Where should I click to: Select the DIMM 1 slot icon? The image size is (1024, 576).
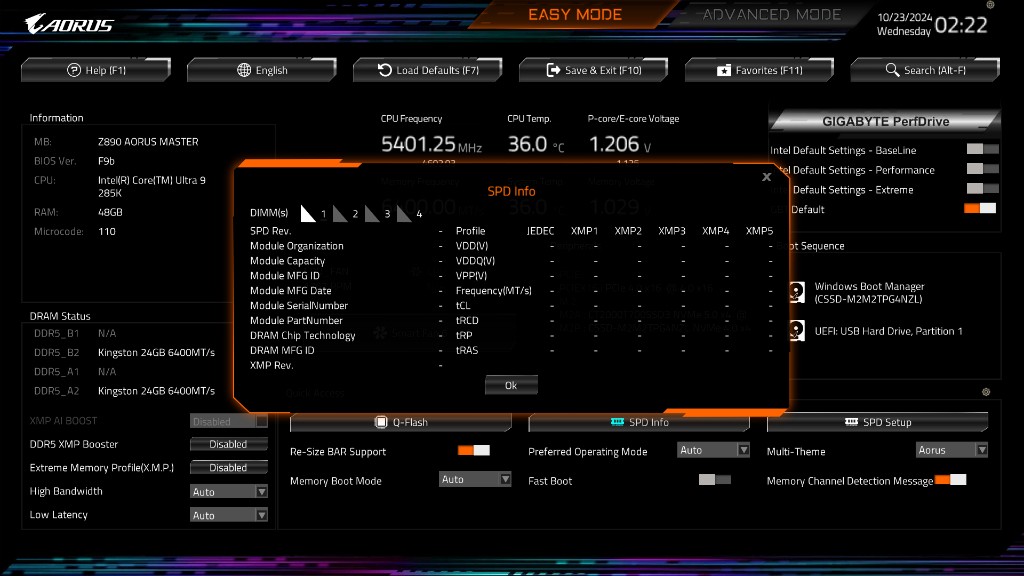tap(309, 213)
